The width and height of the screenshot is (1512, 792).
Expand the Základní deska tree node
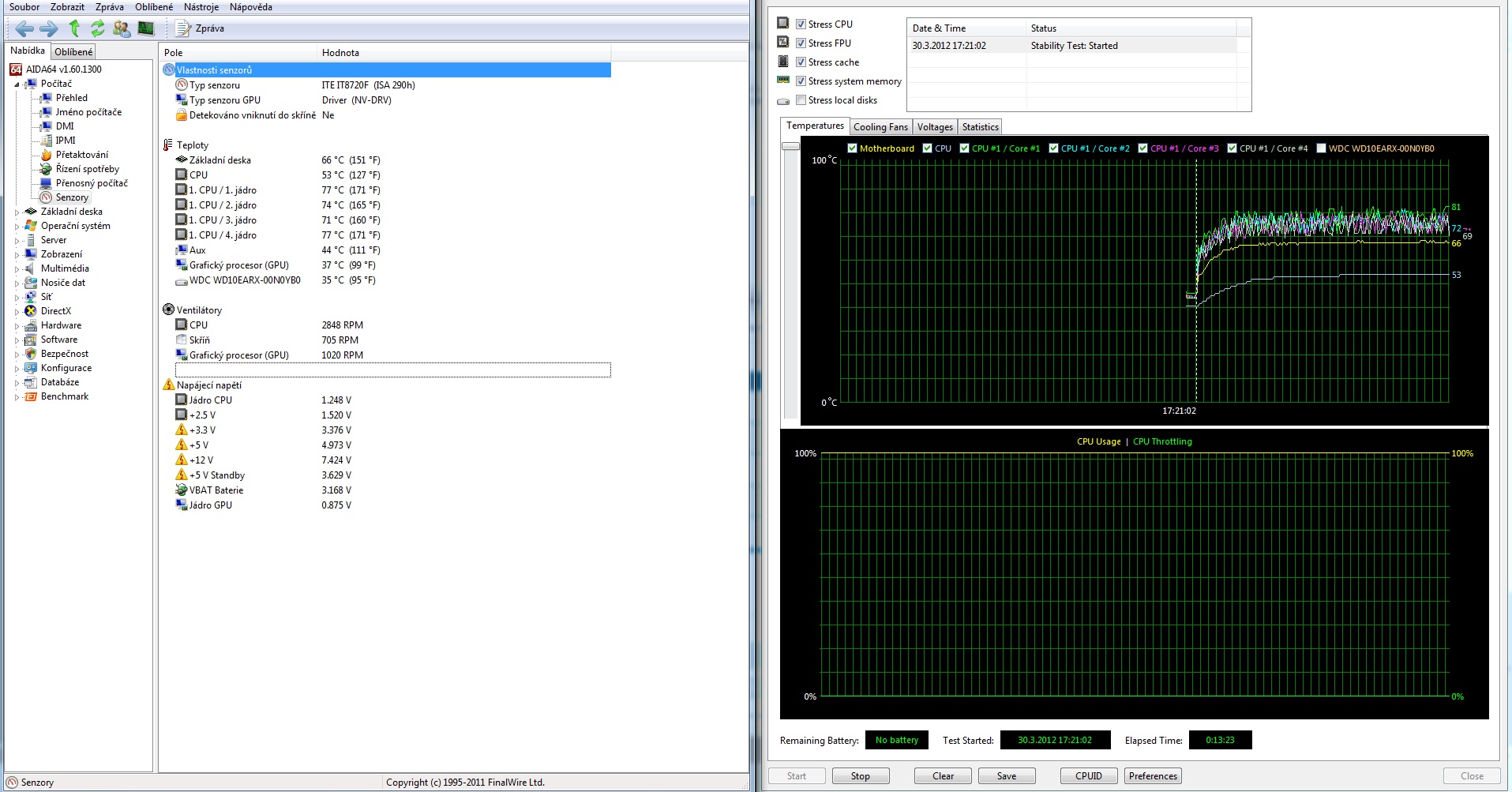coord(17,212)
